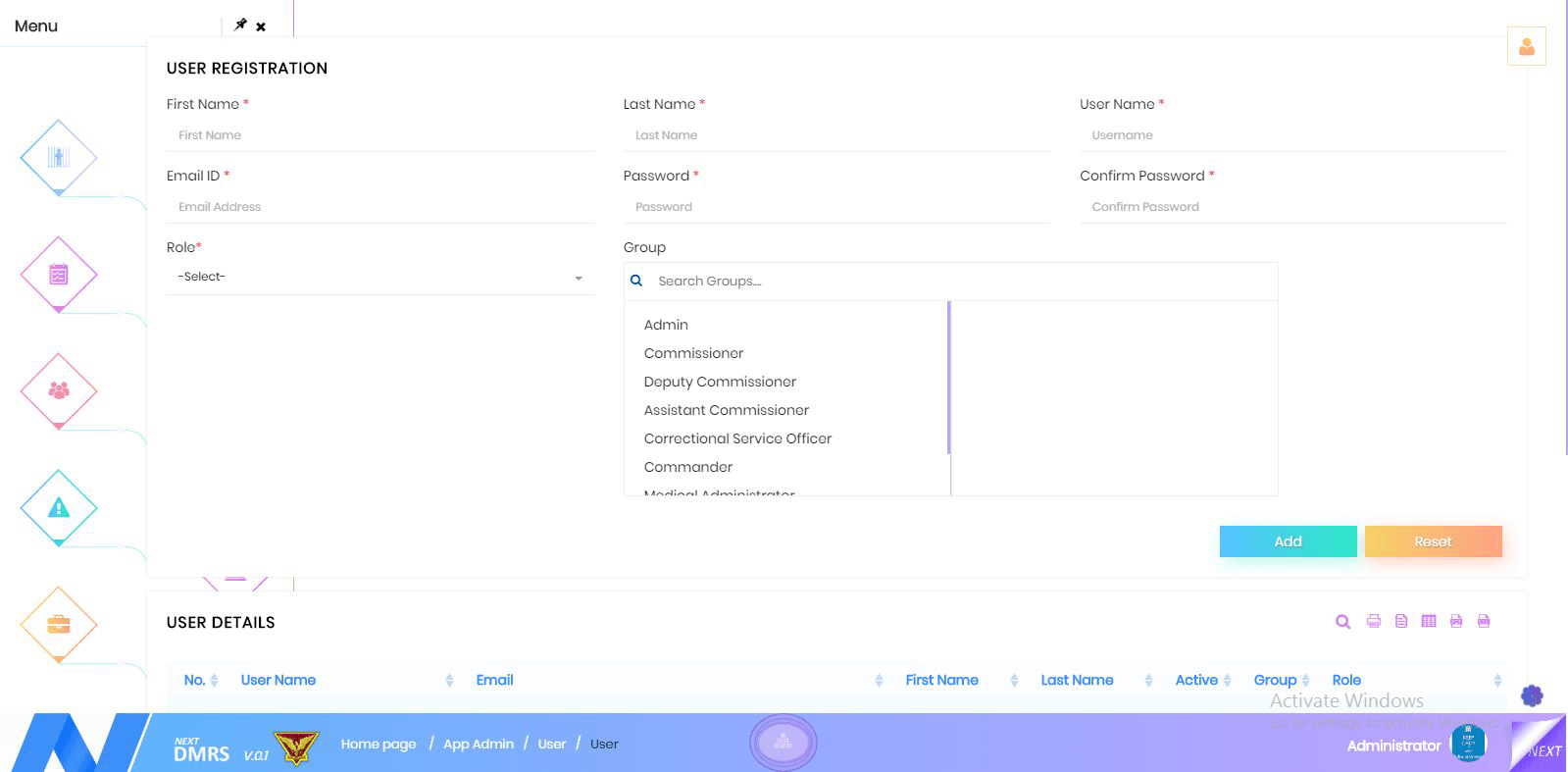Click the orange briefcase menu icon
The height and width of the screenshot is (772, 1568).
click(59, 624)
